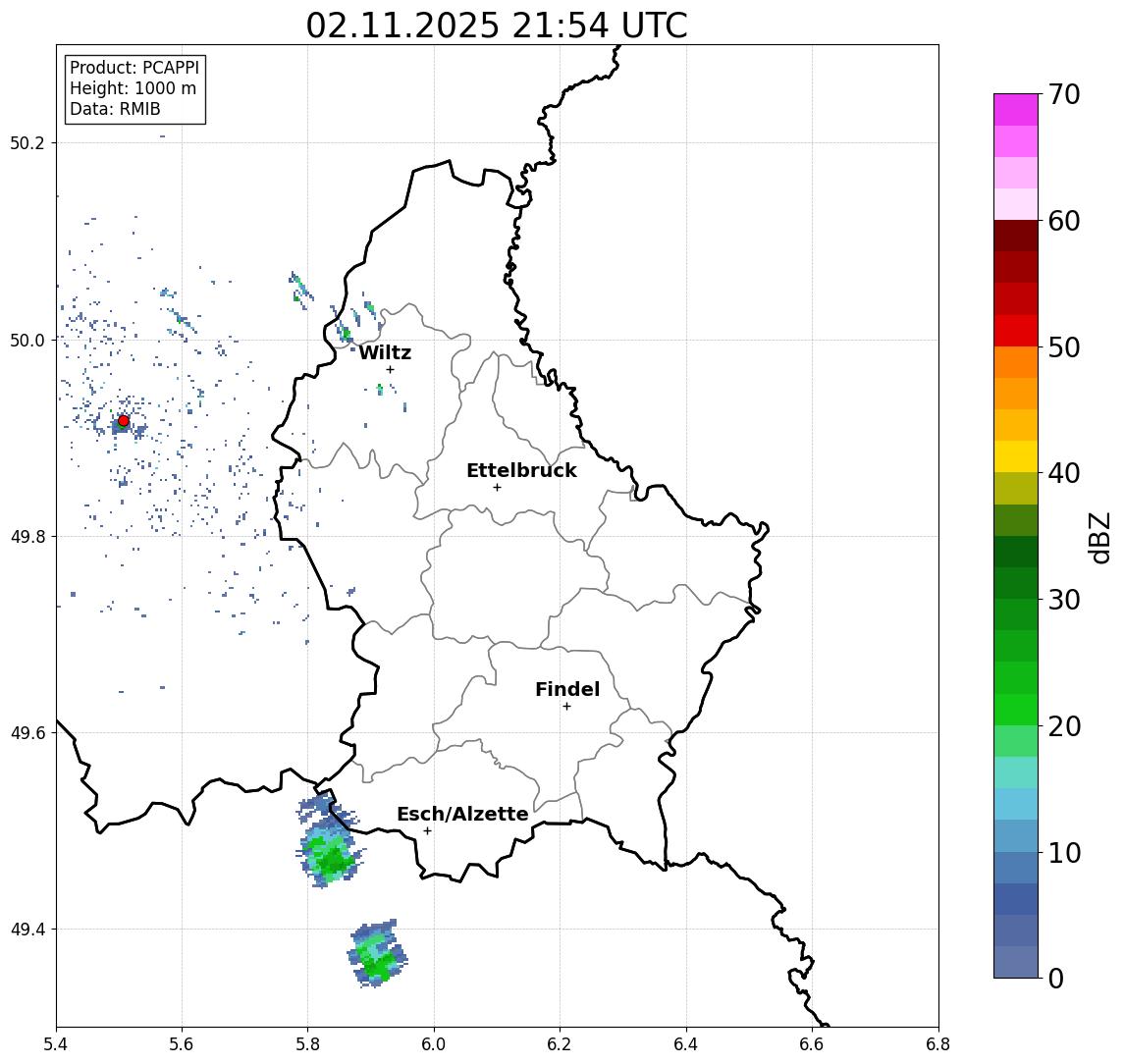The height and width of the screenshot is (1064, 1124).
Task: Click the Esch/Alzette station cross marker
Action: (427, 831)
